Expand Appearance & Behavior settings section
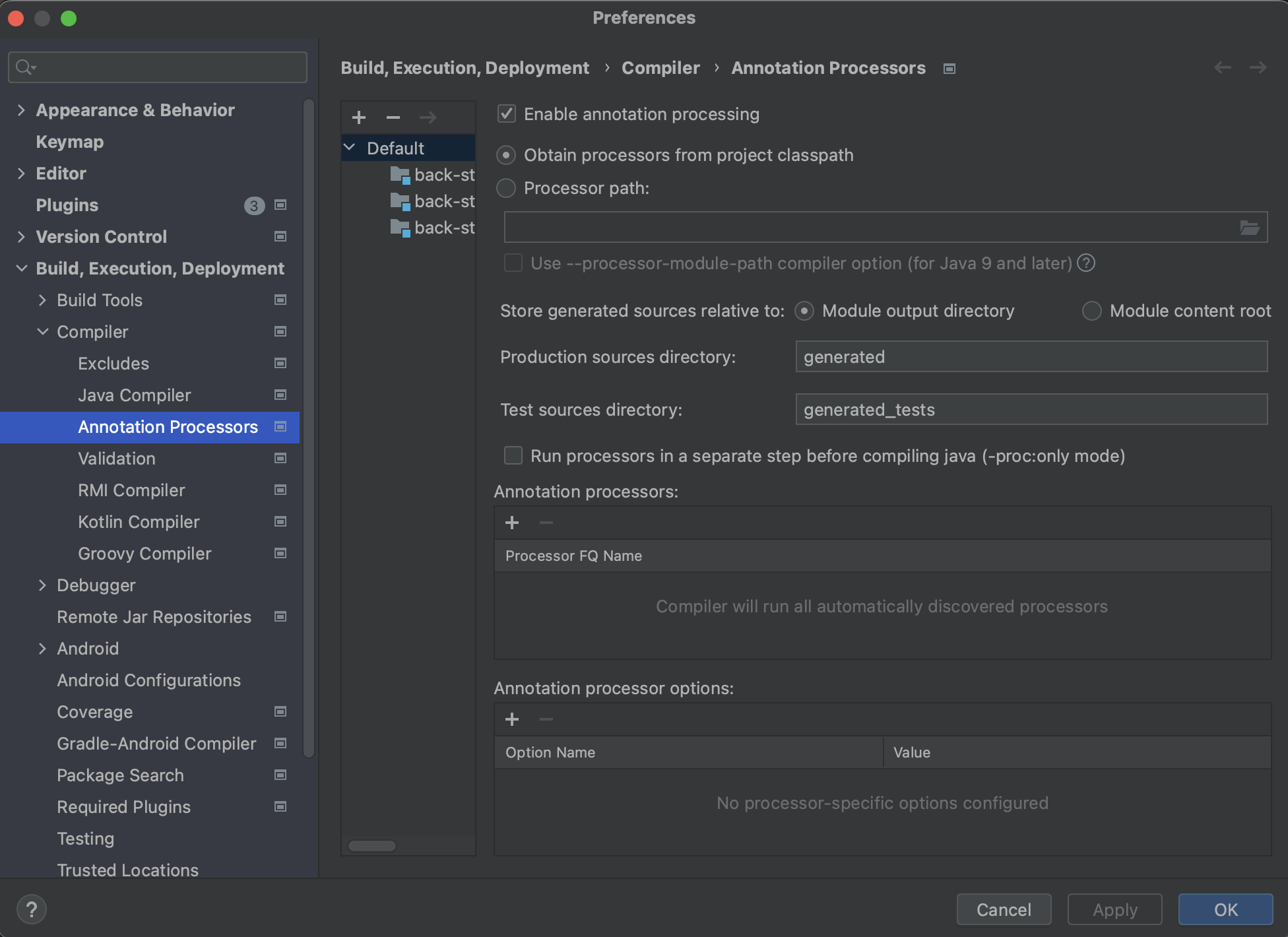 21,110
